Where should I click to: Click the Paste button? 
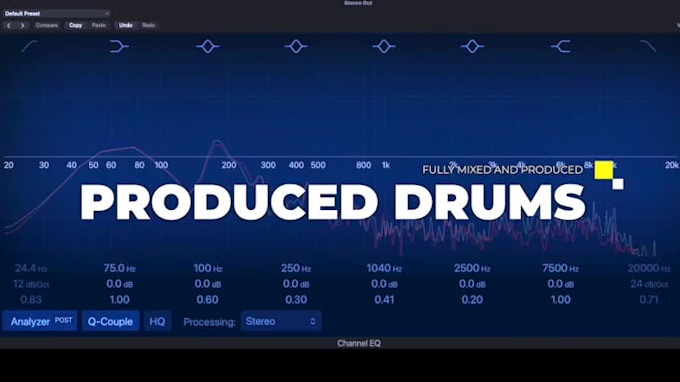click(98, 26)
